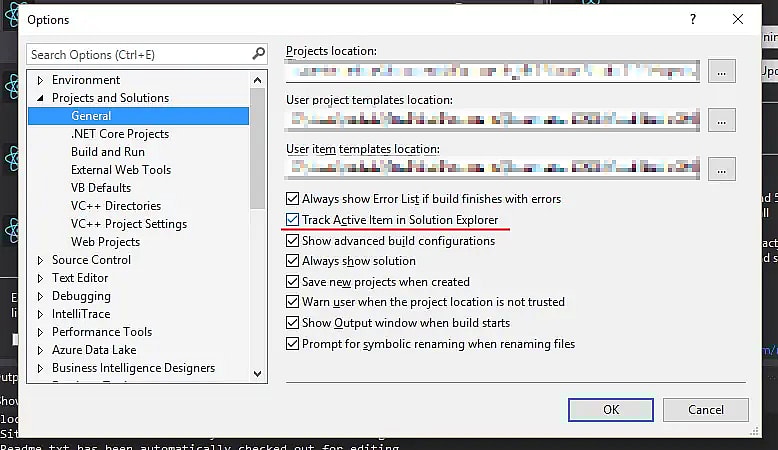Click the OK button

610,409
